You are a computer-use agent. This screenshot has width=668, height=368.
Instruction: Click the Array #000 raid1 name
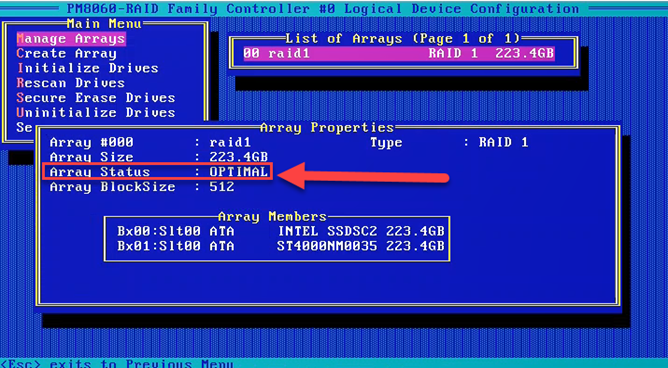pos(230,142)
